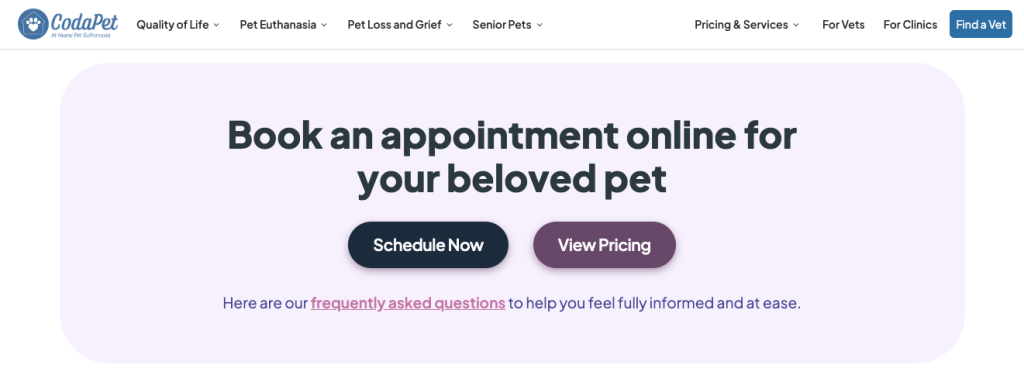
Task: Click the View Pricing button
Action: click(604, 245)
